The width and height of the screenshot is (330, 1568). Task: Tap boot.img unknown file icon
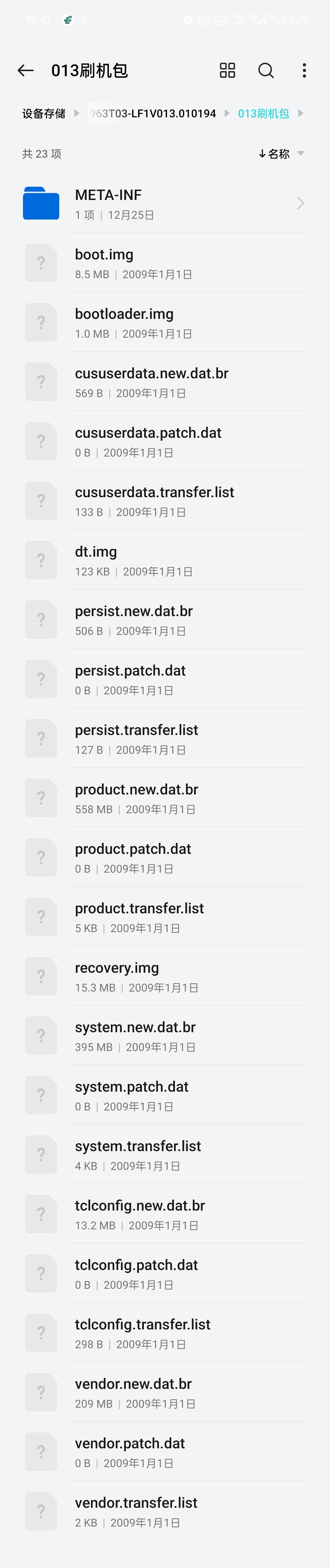[x=41, y=263]
